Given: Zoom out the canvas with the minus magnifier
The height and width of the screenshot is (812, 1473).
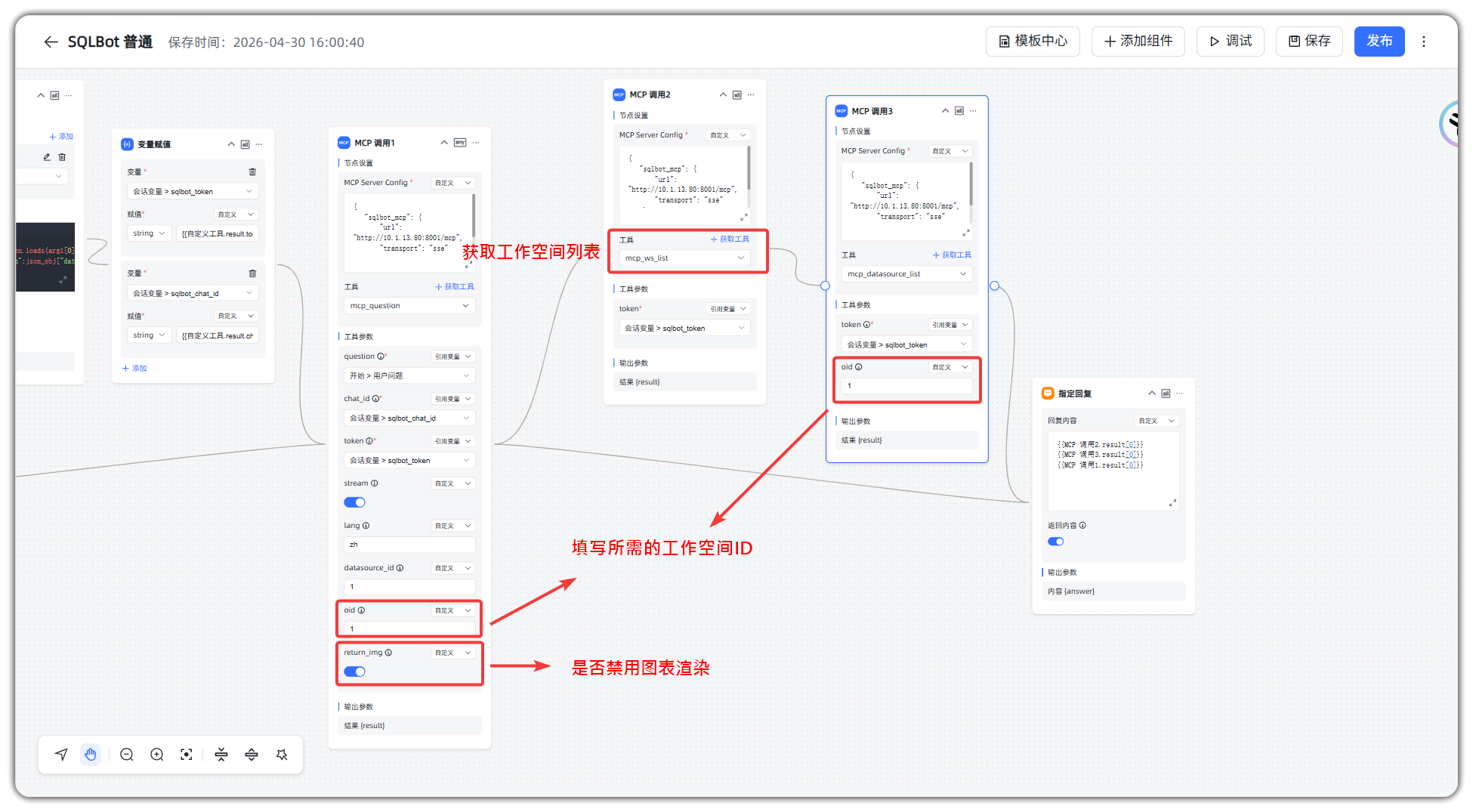Looking at the screenshot, I should pyautogui.click(x=127, y=754).
